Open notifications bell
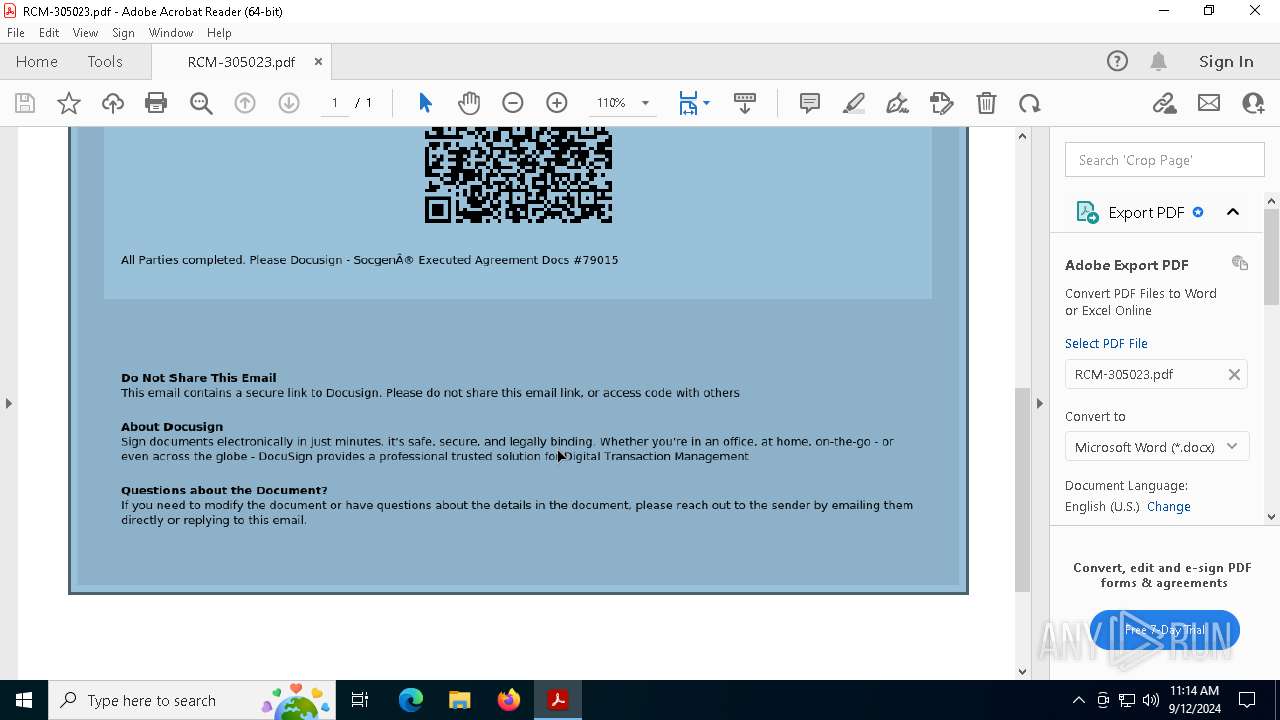The height and width of the screenshot is (720, 1280). click(x=1159, y=61)
